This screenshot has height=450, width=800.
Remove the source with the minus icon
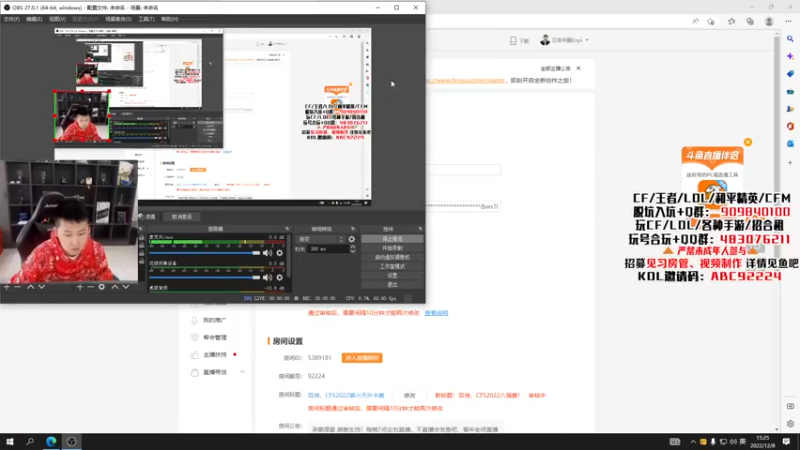click(90, 287)
